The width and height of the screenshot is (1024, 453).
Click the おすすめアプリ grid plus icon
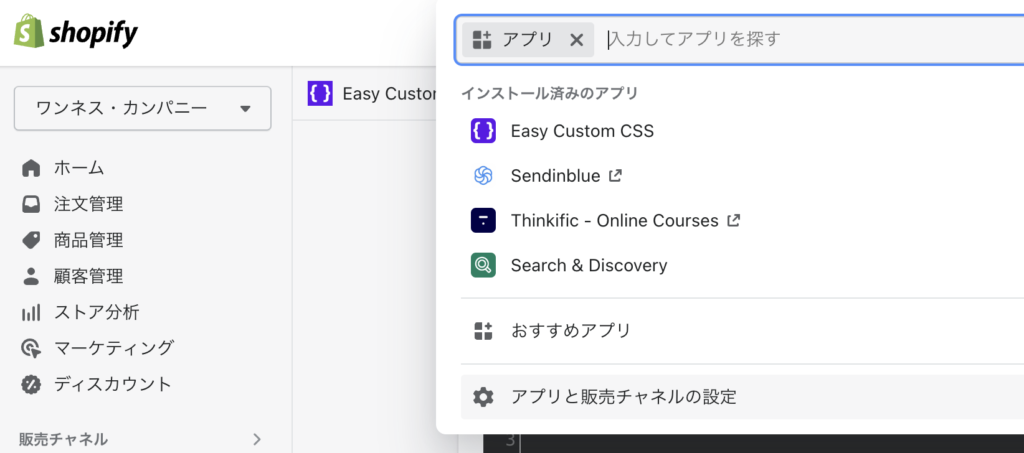click(483, 331)
